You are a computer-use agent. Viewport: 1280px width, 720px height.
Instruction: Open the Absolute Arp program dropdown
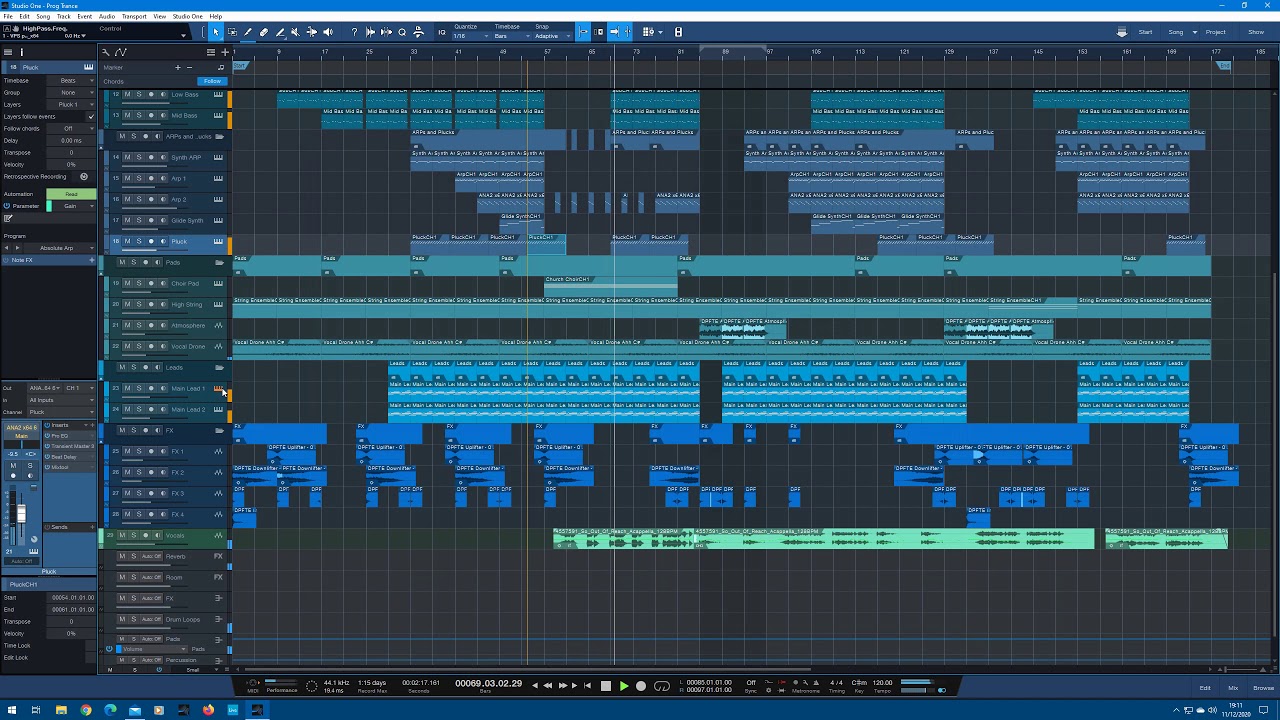pyautogui.click(x=62, y=248)
